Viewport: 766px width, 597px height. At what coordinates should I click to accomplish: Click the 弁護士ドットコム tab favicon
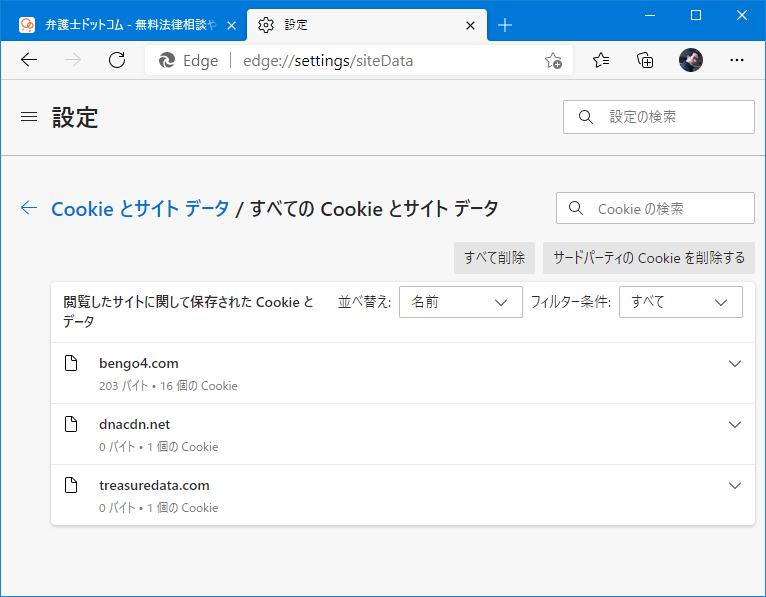click(x=27, y=25)
